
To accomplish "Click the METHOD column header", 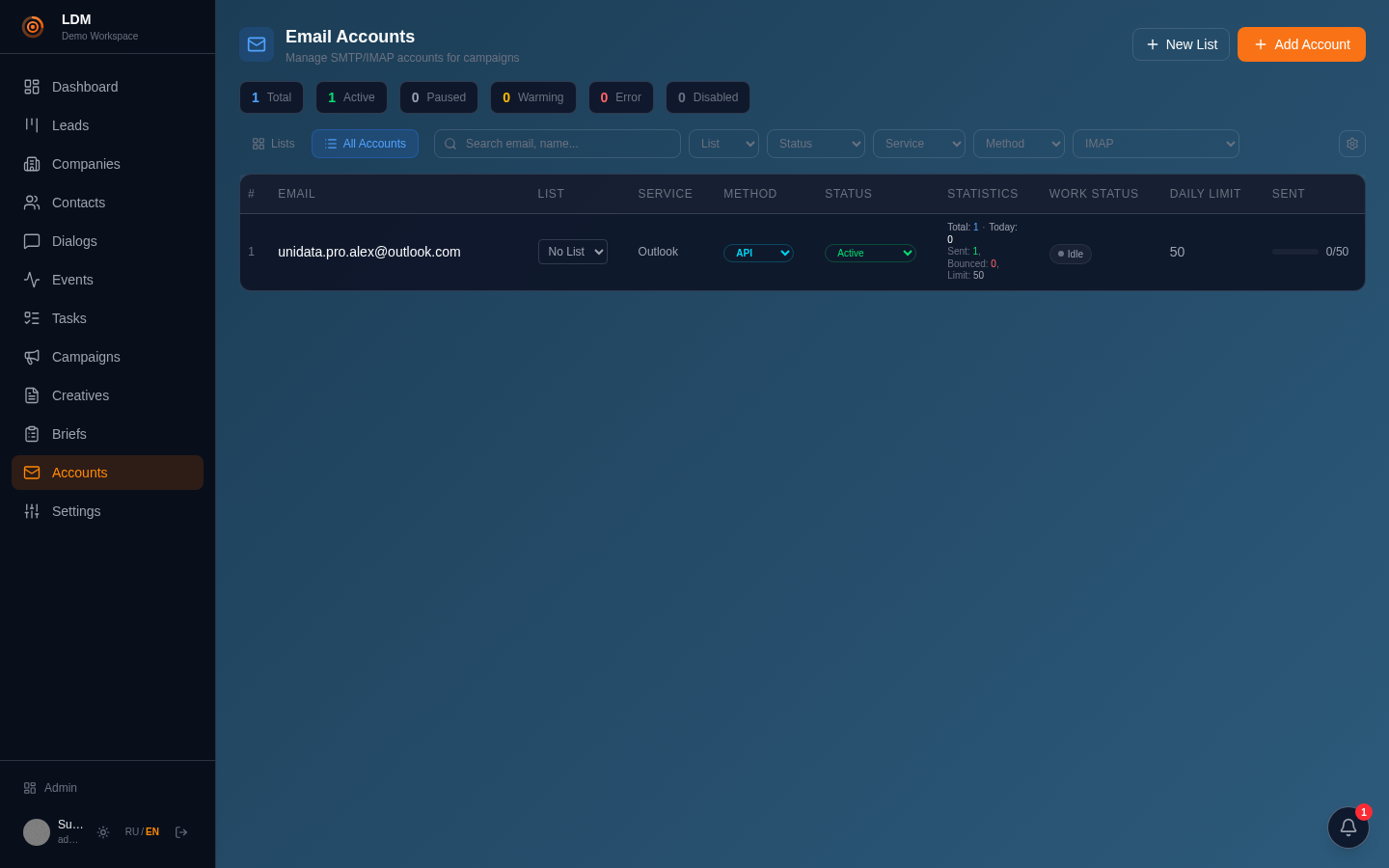I will pos(750,194).
